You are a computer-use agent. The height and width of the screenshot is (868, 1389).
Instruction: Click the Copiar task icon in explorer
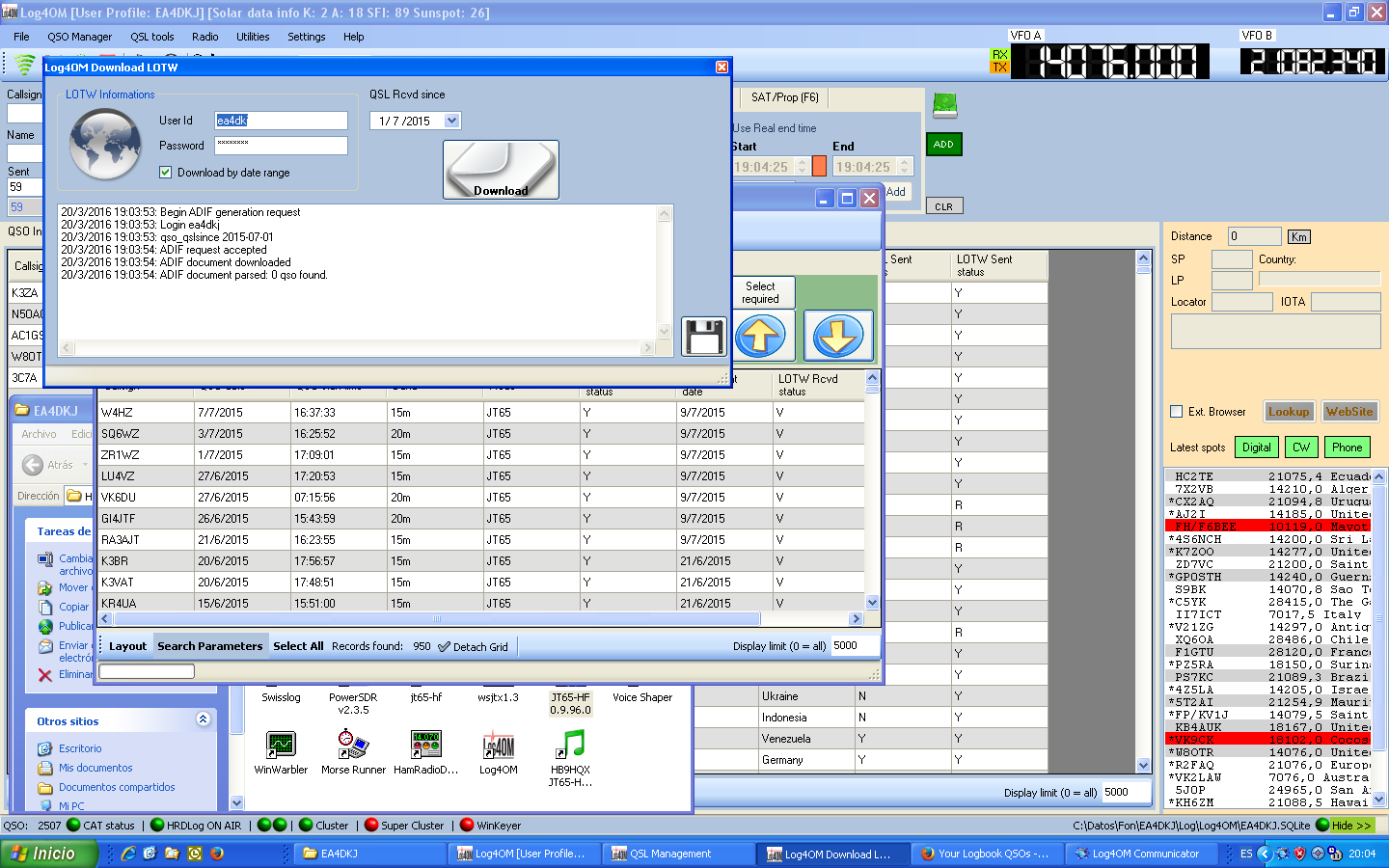(44, 607)
